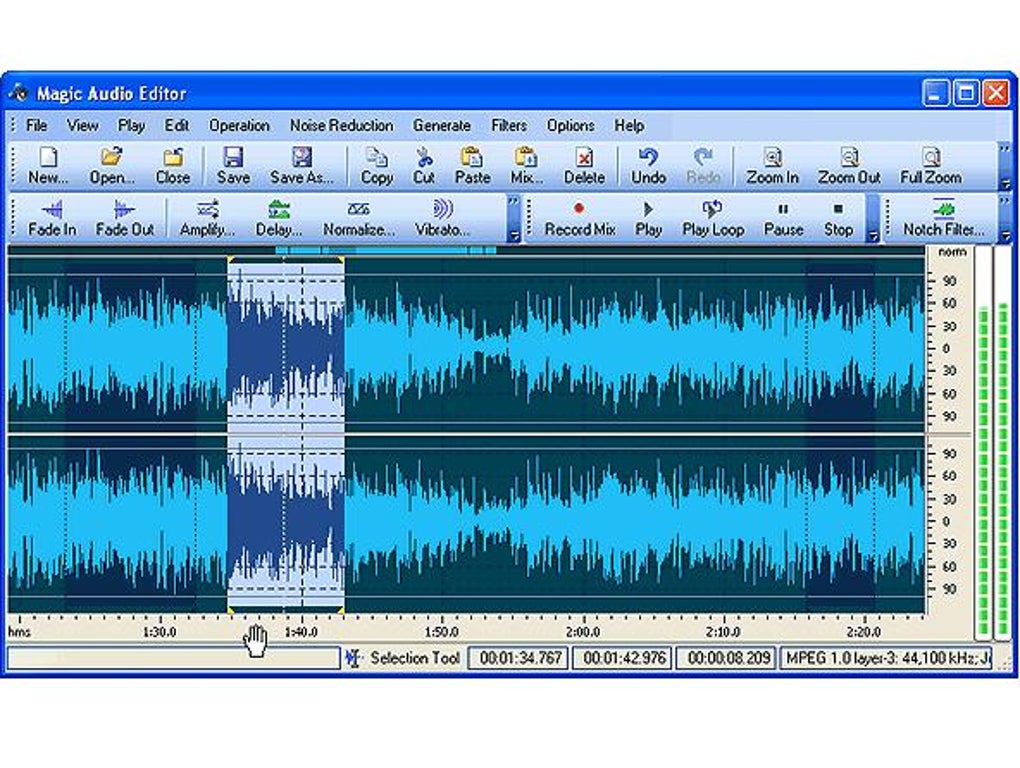Click the Save As toolbar icon
This screenshot has height=768, width=1020.
click(x=301, y=158)
